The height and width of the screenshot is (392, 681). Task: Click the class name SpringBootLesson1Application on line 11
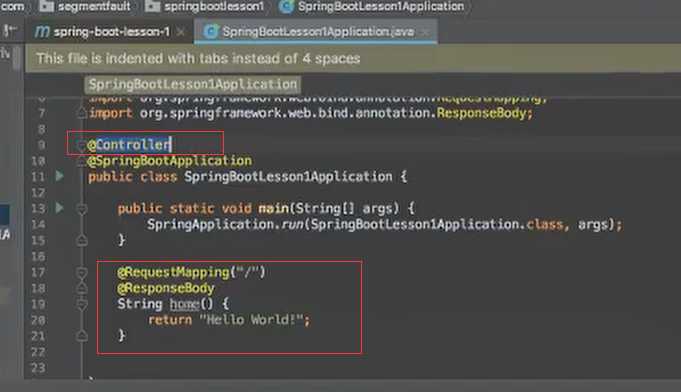pyautogui.click(x=288, y=177)
